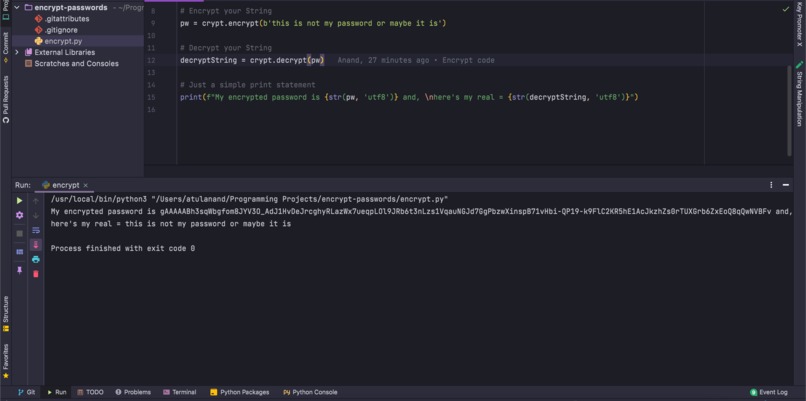Rerun the encrypt script with green play icon
Viewport: 806px width, 401px height.
(x=20, y=200)
